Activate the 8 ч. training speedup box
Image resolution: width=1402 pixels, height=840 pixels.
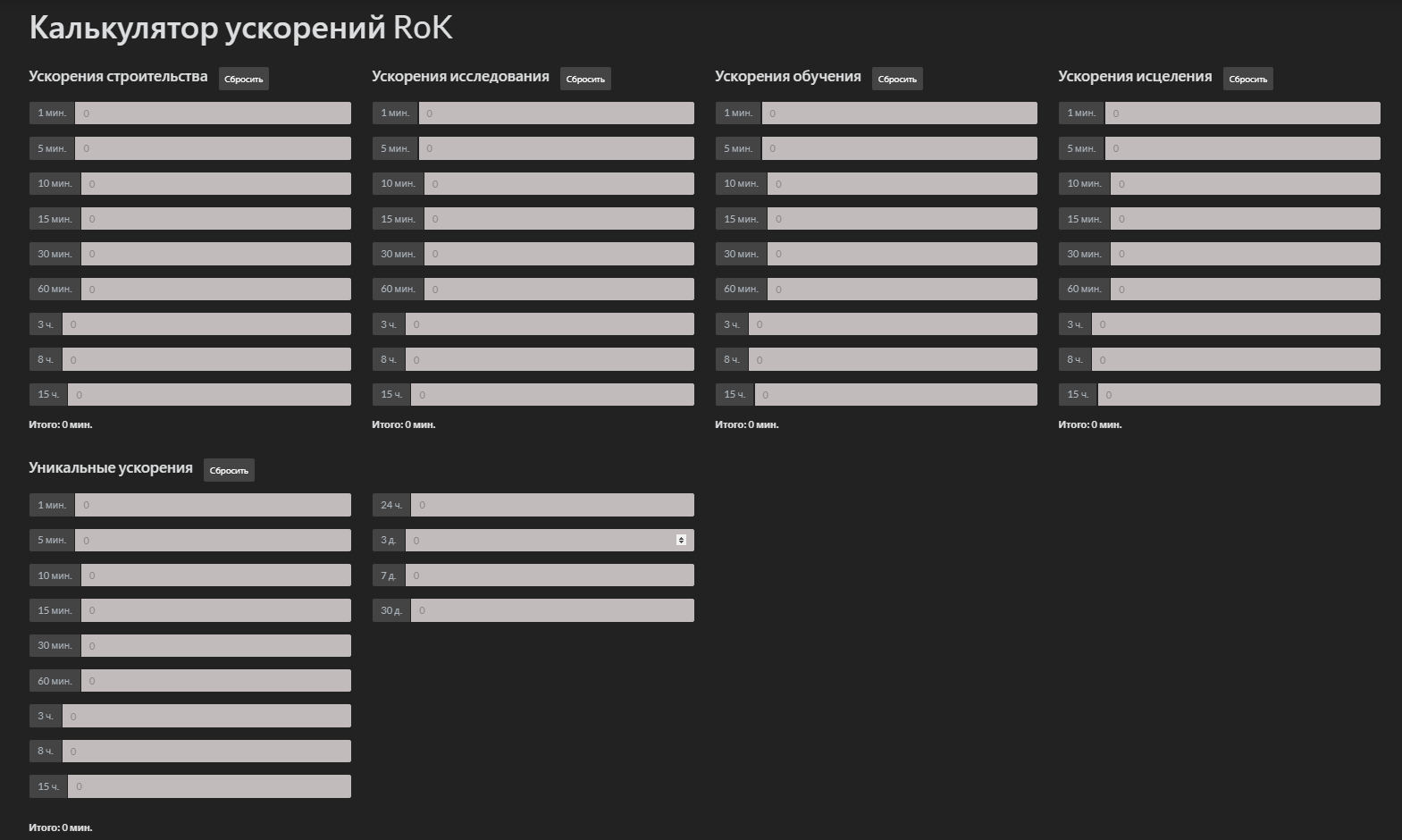[x=893, y=359]
